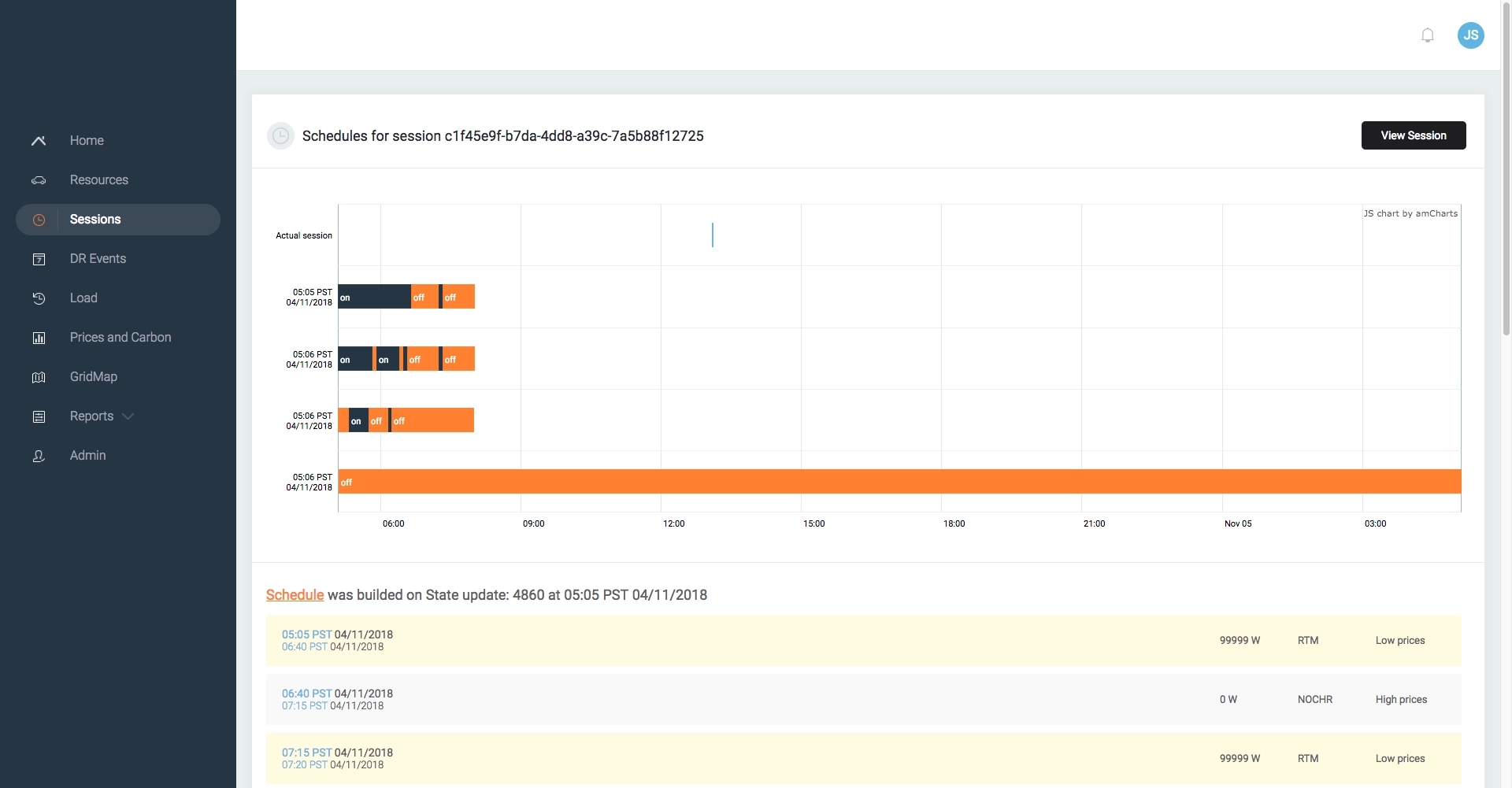Select the first dark on bar segment

(374, 297)
